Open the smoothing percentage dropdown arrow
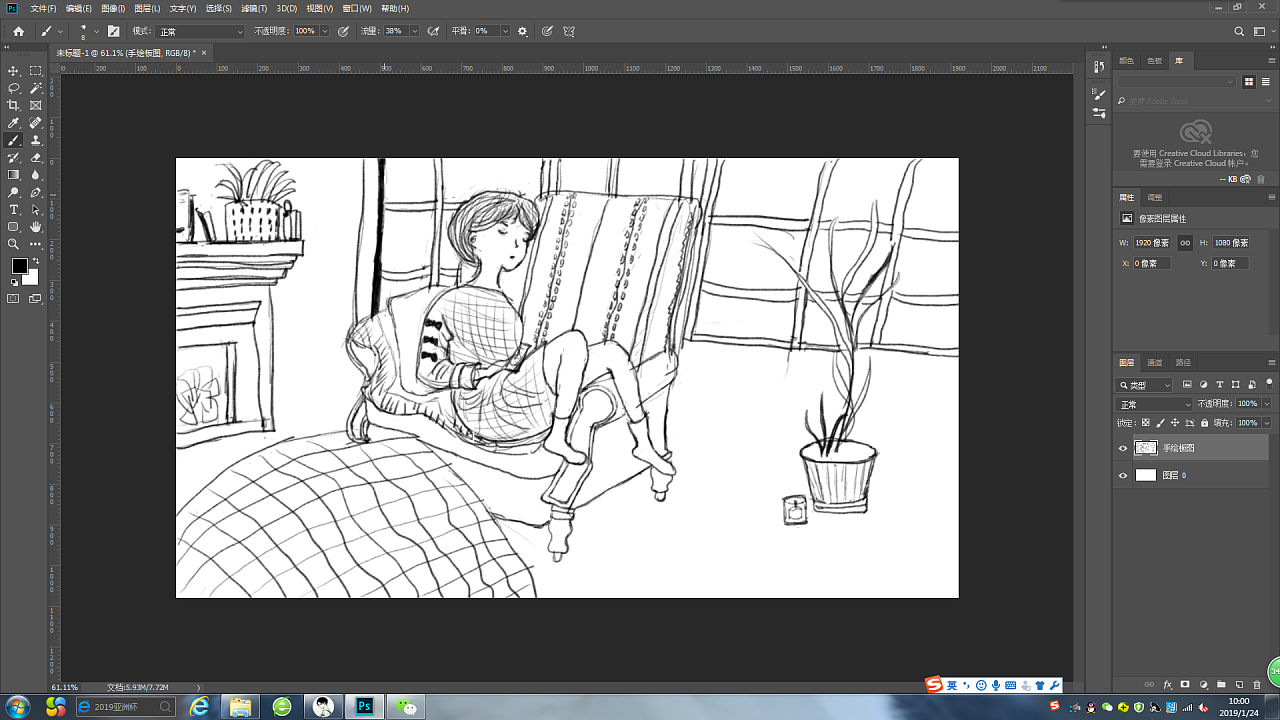Viewport: 1280px width, 720px height. tap(504, 31)
